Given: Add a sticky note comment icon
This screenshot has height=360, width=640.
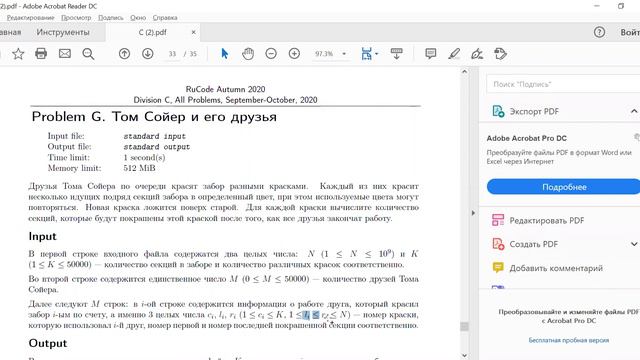Looking at the screenshot, I should point(431,53).
